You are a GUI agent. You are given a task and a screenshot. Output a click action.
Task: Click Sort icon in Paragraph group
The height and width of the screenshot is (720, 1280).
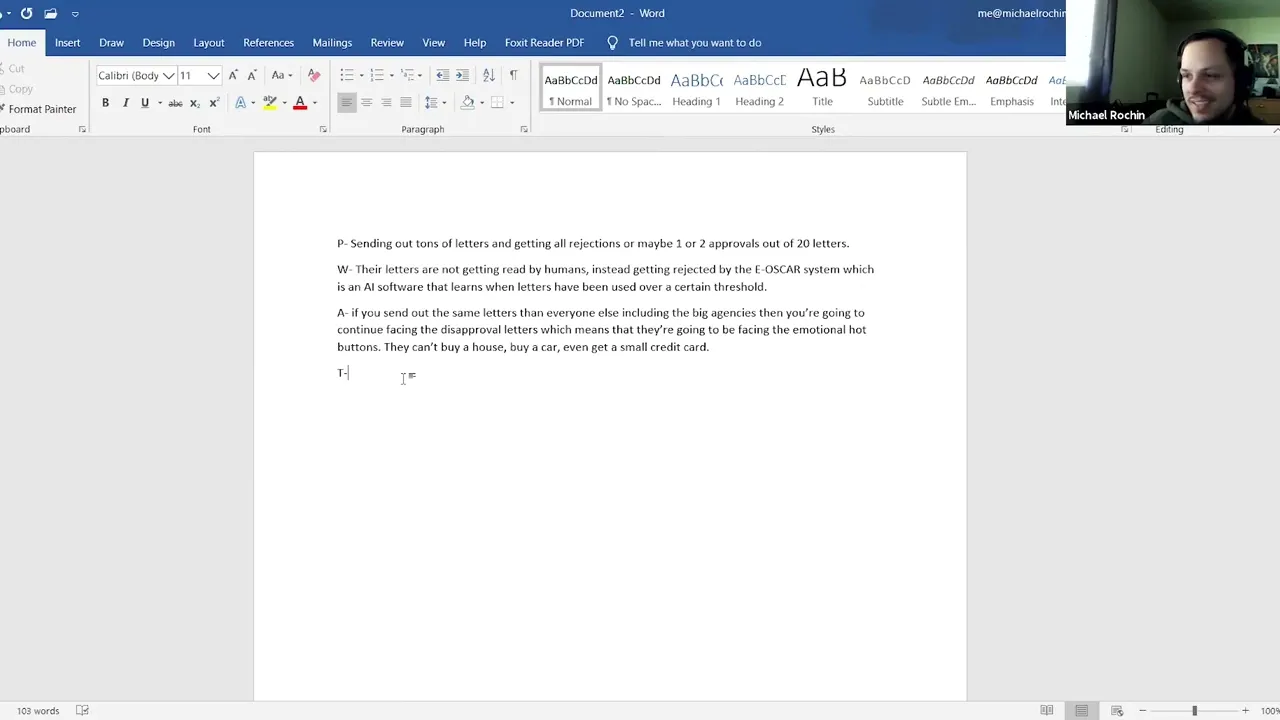tap(488, 75)
